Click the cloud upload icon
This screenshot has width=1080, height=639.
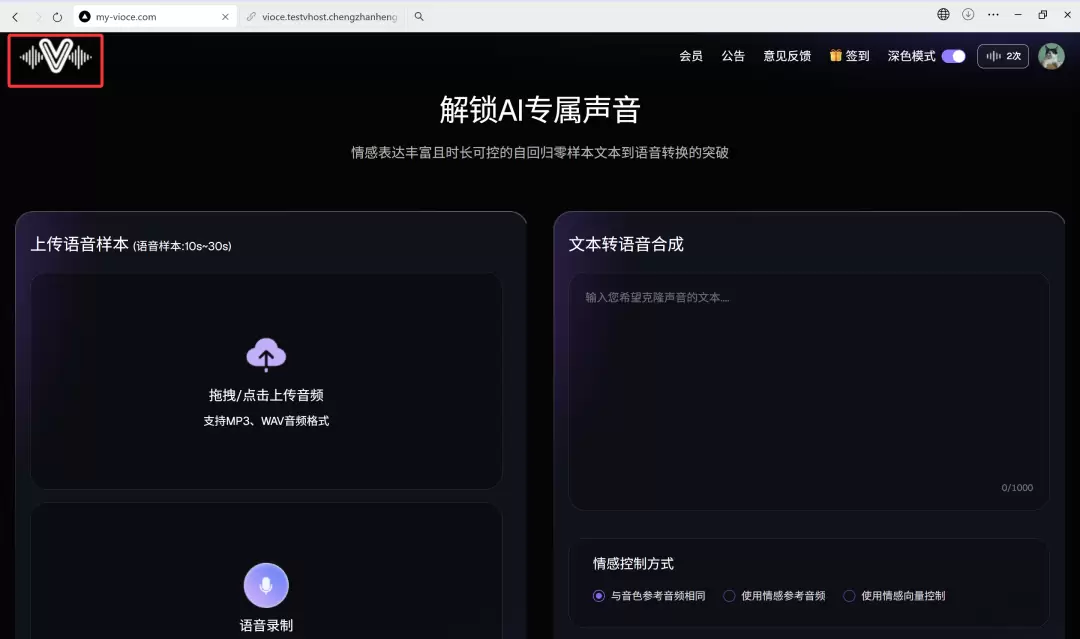pyautogui.click(x=266, y=355)
